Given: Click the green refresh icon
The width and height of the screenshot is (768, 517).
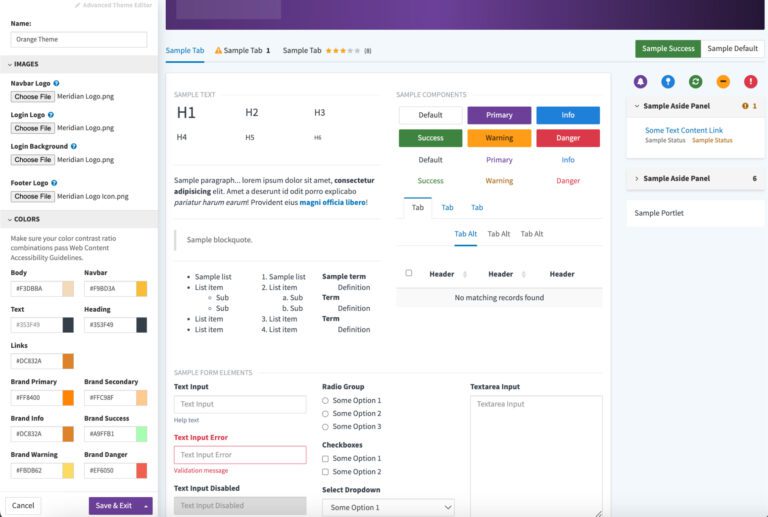Looking at the screenshot, I should [x=695, y=81].
